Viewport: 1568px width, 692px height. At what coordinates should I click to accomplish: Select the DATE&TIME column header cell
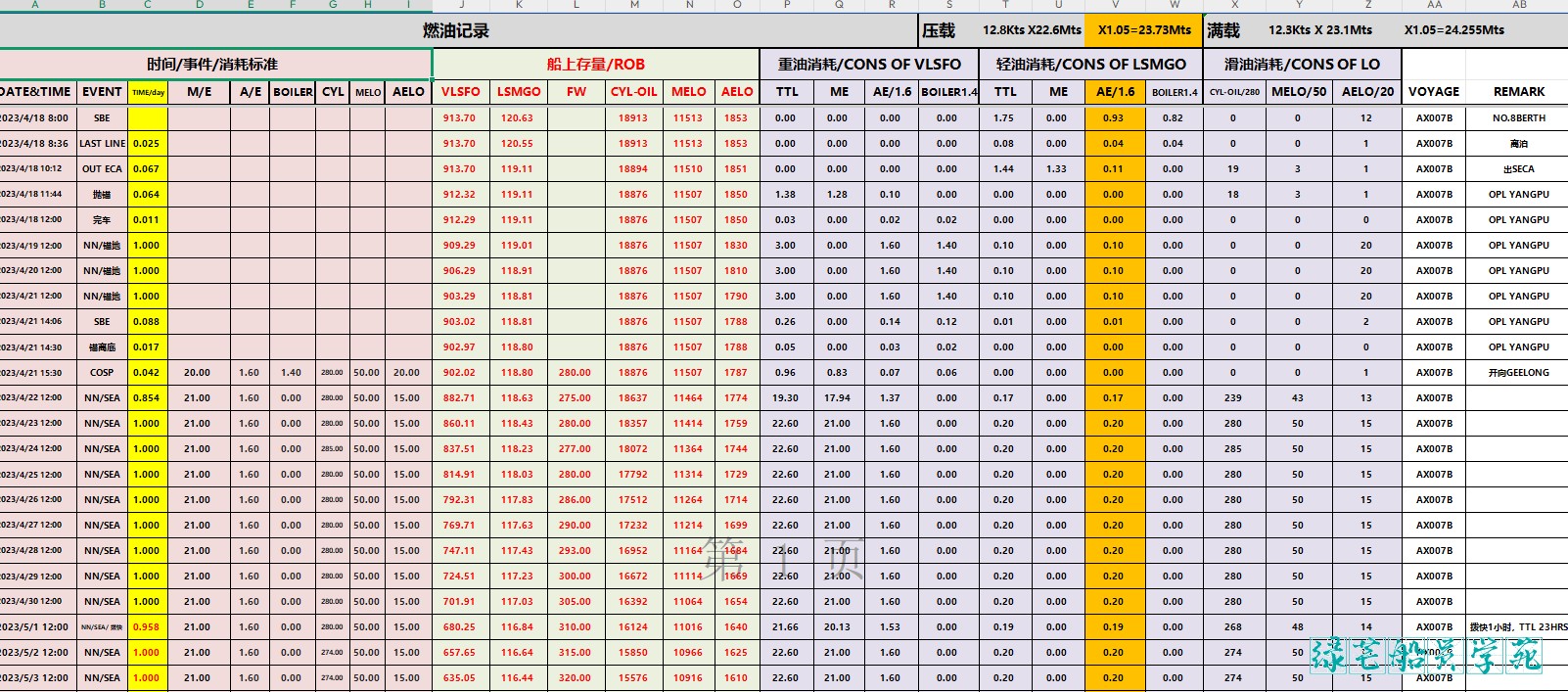(x=36, y=92)
